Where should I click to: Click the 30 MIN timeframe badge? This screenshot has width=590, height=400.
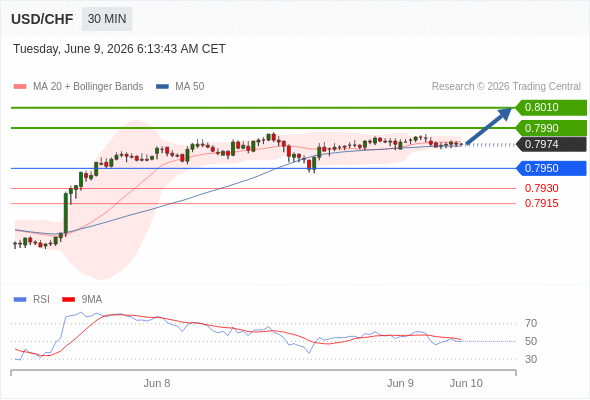coord(107,19)
